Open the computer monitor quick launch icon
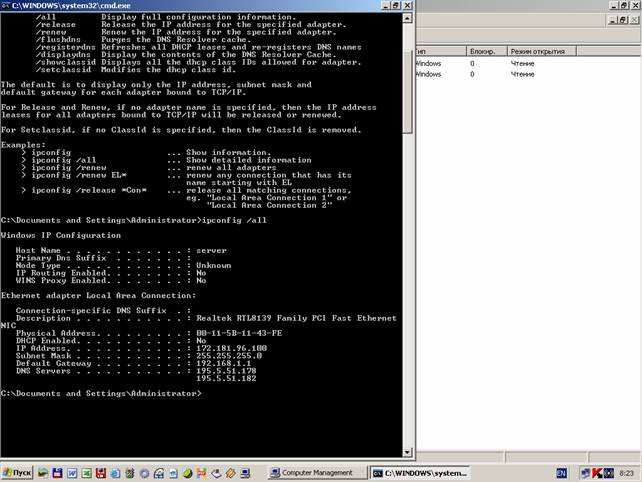Viewport: 642px width, 482px height. click(x=245, y=473)
